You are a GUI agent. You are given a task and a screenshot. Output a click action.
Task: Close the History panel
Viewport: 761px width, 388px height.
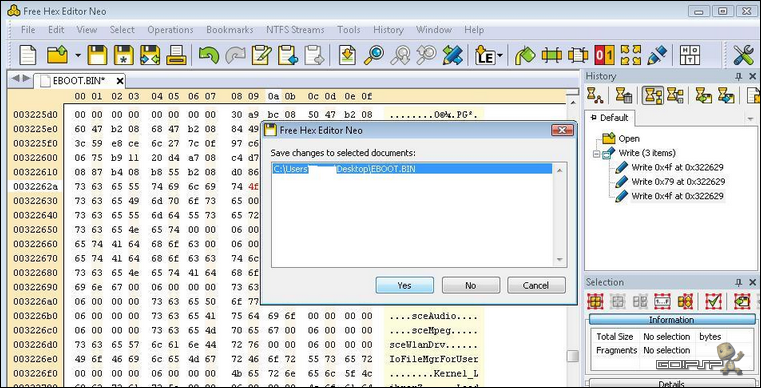(753, 76)
